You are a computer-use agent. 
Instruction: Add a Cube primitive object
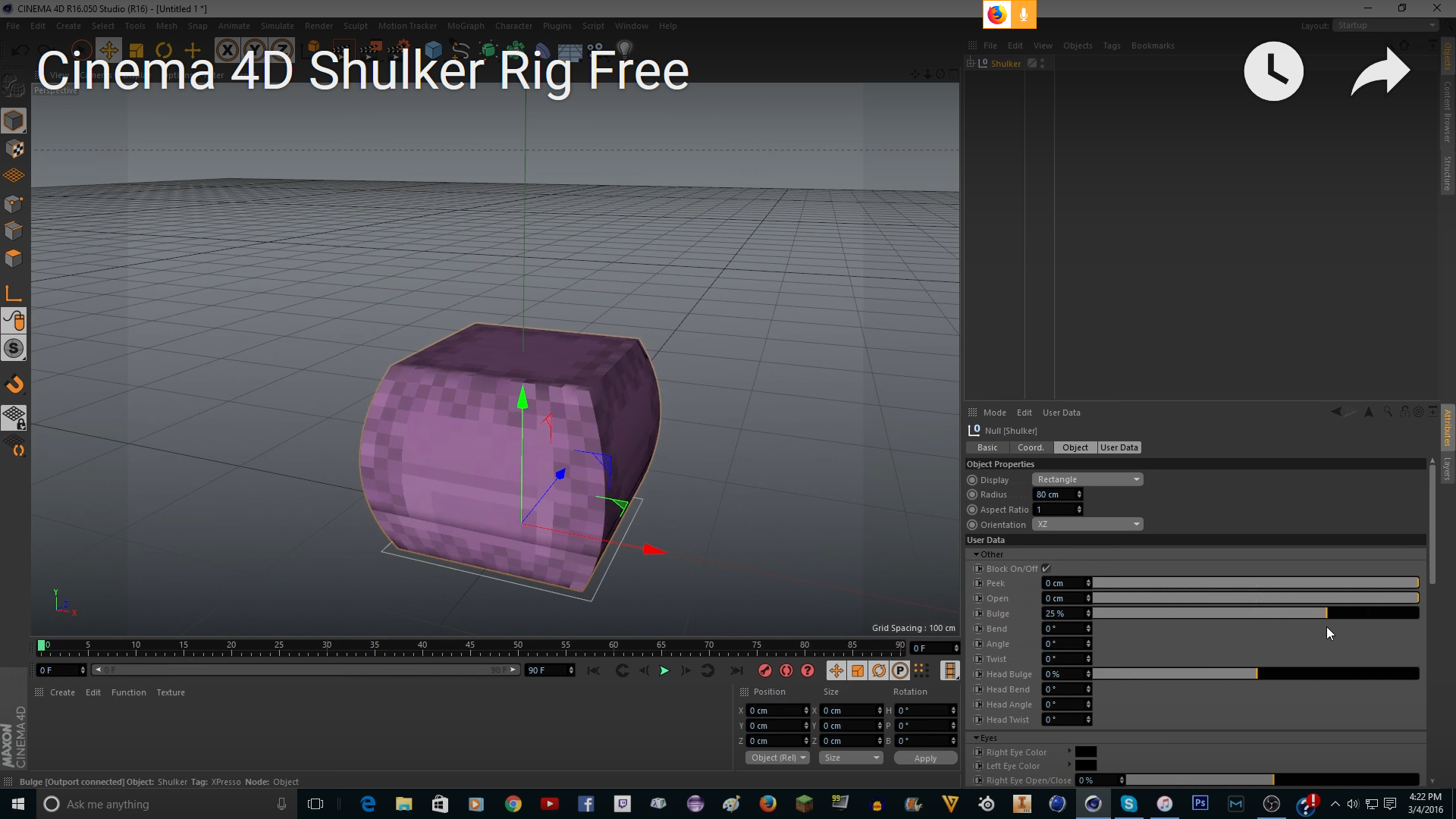pyautogui.click(x=433, y=51)
